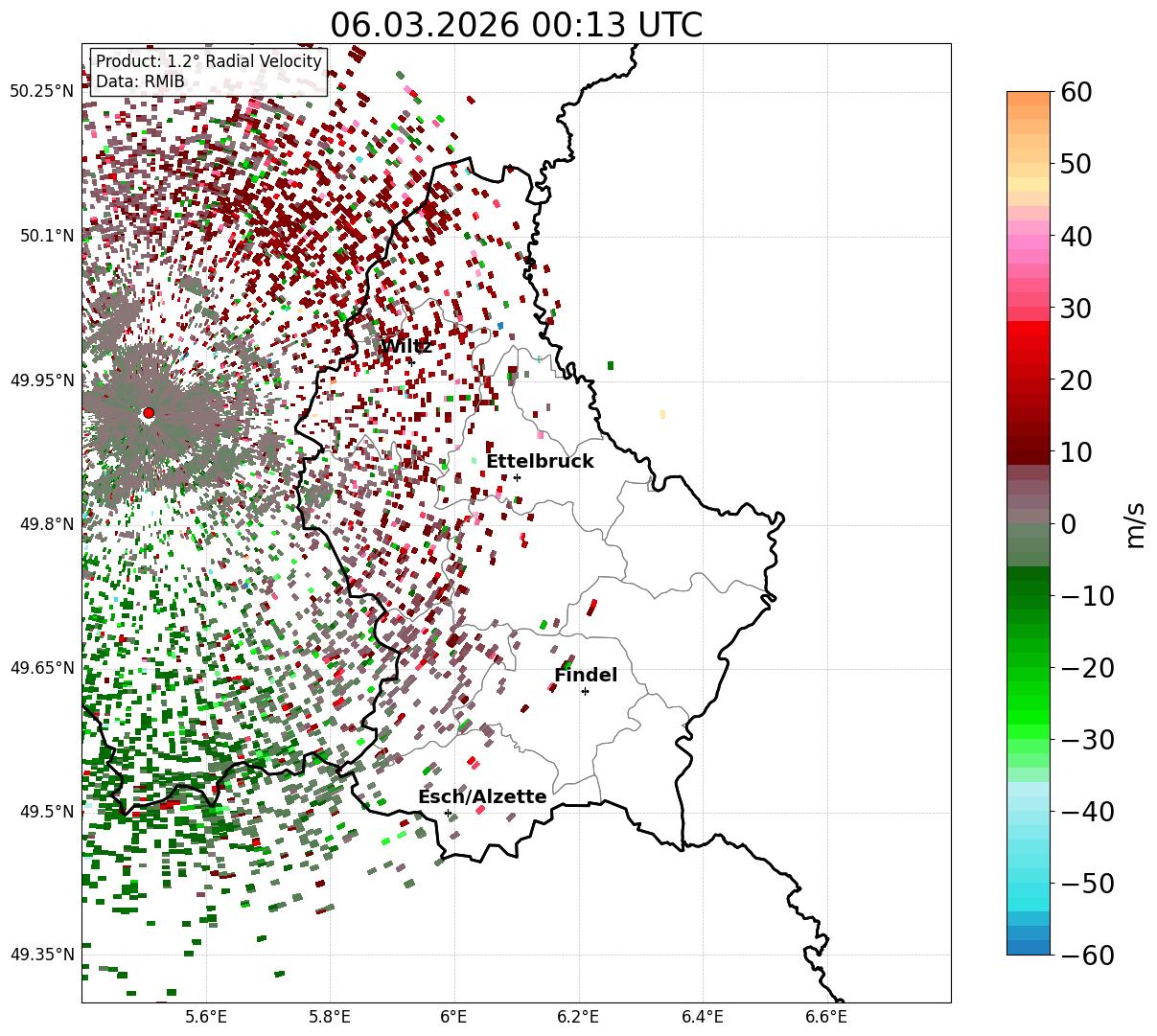Click the colorbar −40 tick label

click(1086, 811)
